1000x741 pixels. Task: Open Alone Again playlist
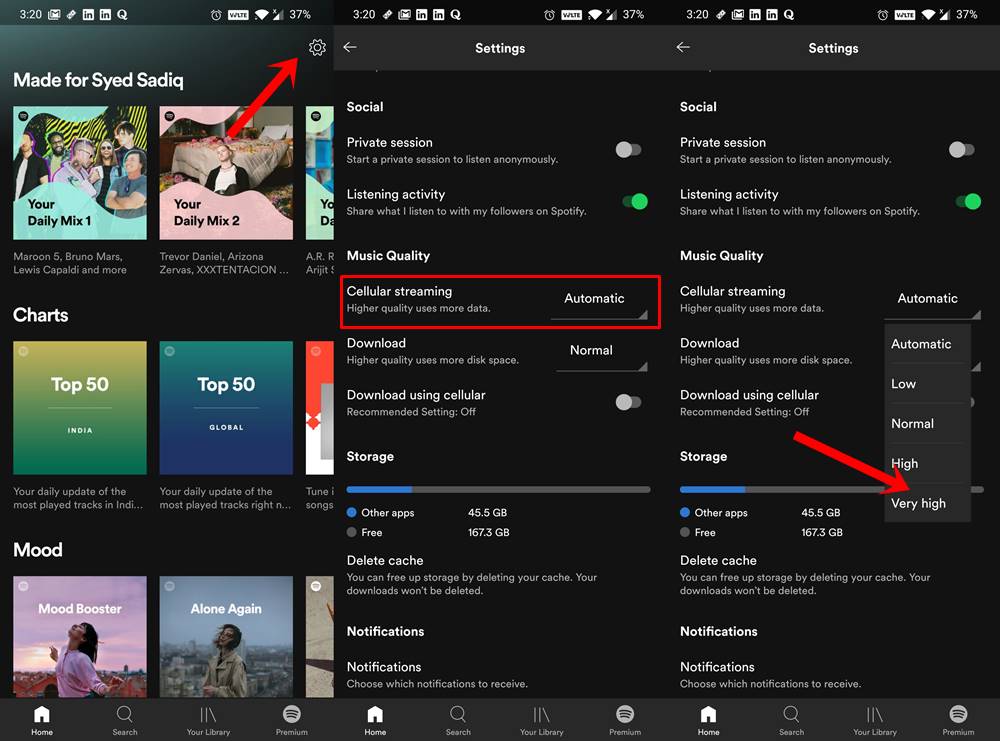coord(226,636)
